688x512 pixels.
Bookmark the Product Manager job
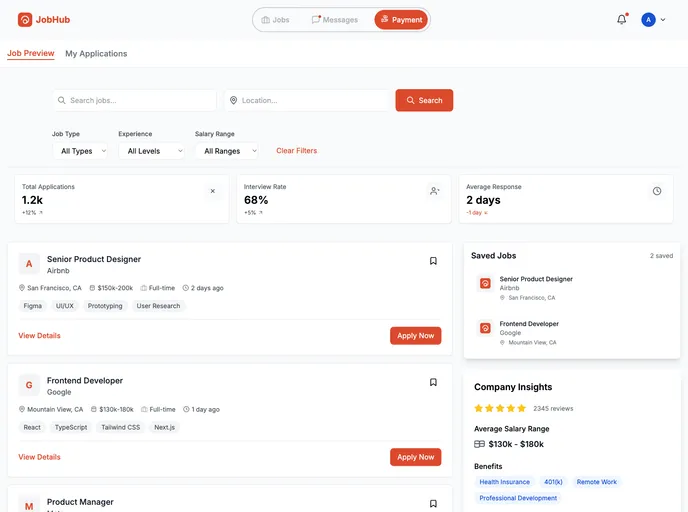point(433,504)
